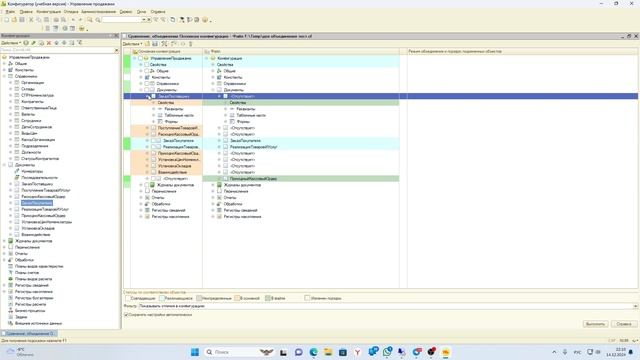Click the Фильтр field showing configuration differences
The height and width of the screenshot is (360, 640).
tap(385, 306)
